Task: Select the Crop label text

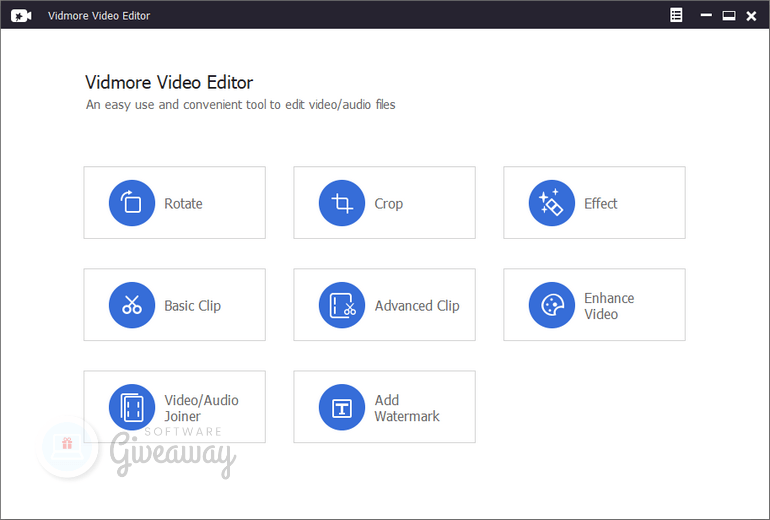Action: pos(388,204)
